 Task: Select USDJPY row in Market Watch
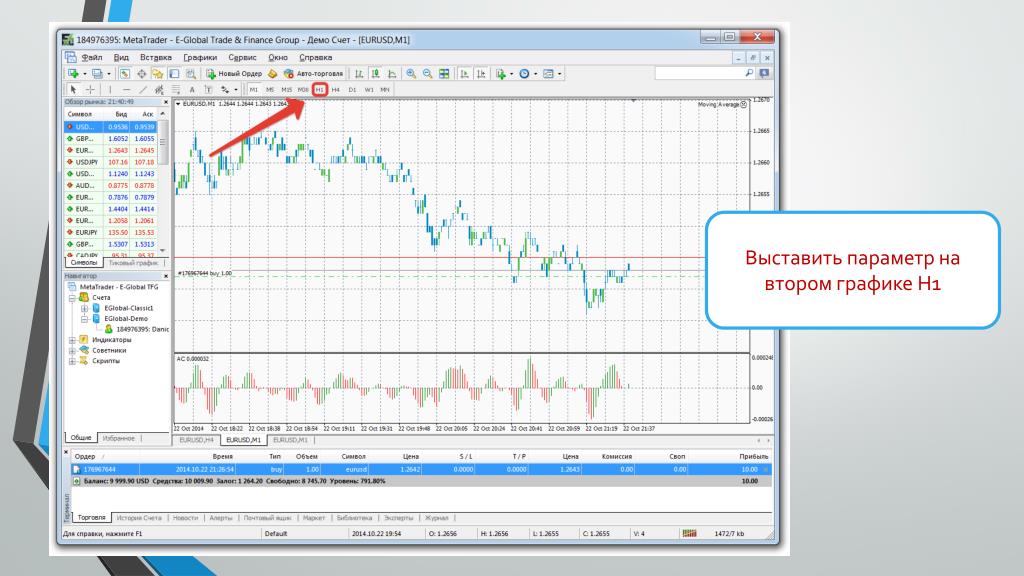[111, 162]
